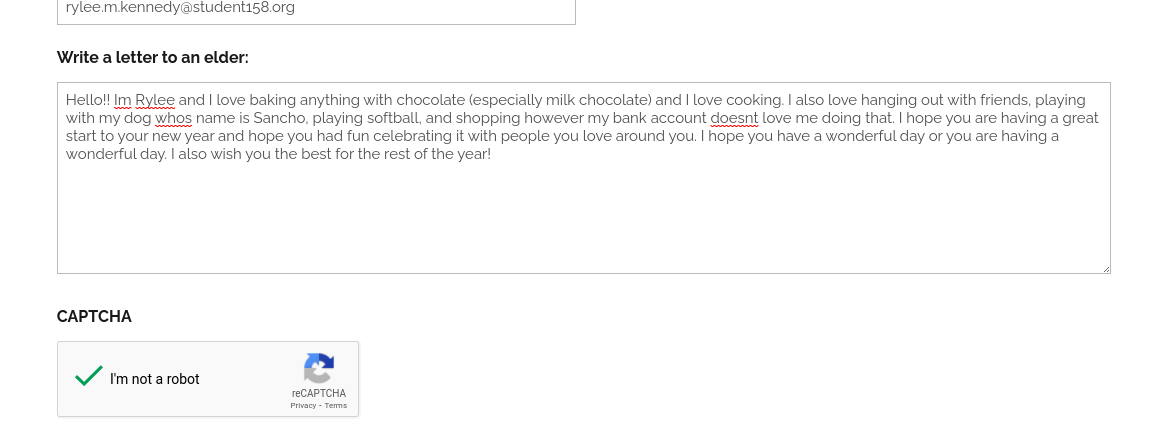
Task: Select the underlined name "Rylee" in the letter
Action: pos(155,100)
